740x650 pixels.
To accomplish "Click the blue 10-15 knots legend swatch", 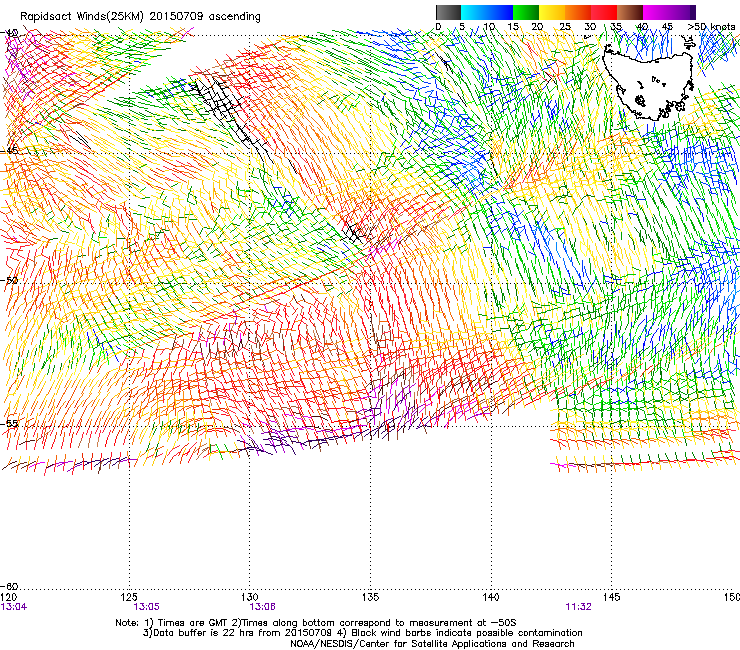I will (500, 12).
